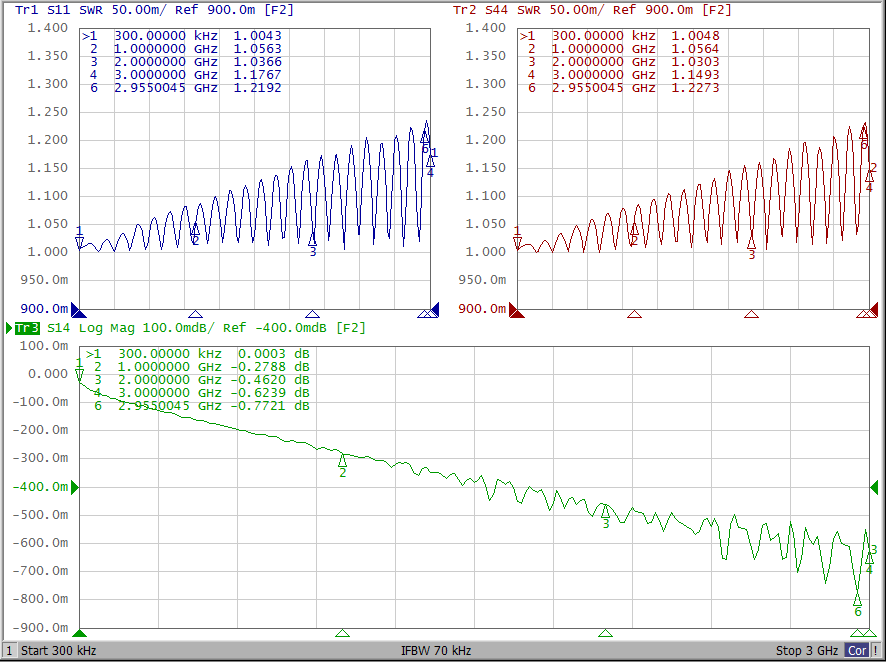Click marker 3 on the red S44 trace
Screen dimensions: 886x662
(751, 243)
